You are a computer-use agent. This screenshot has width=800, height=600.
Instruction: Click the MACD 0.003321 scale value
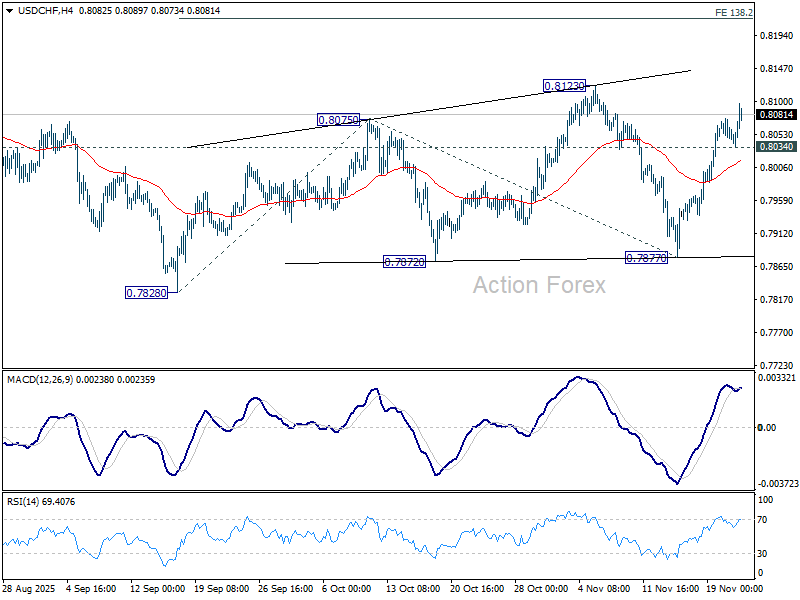[777, 378]
